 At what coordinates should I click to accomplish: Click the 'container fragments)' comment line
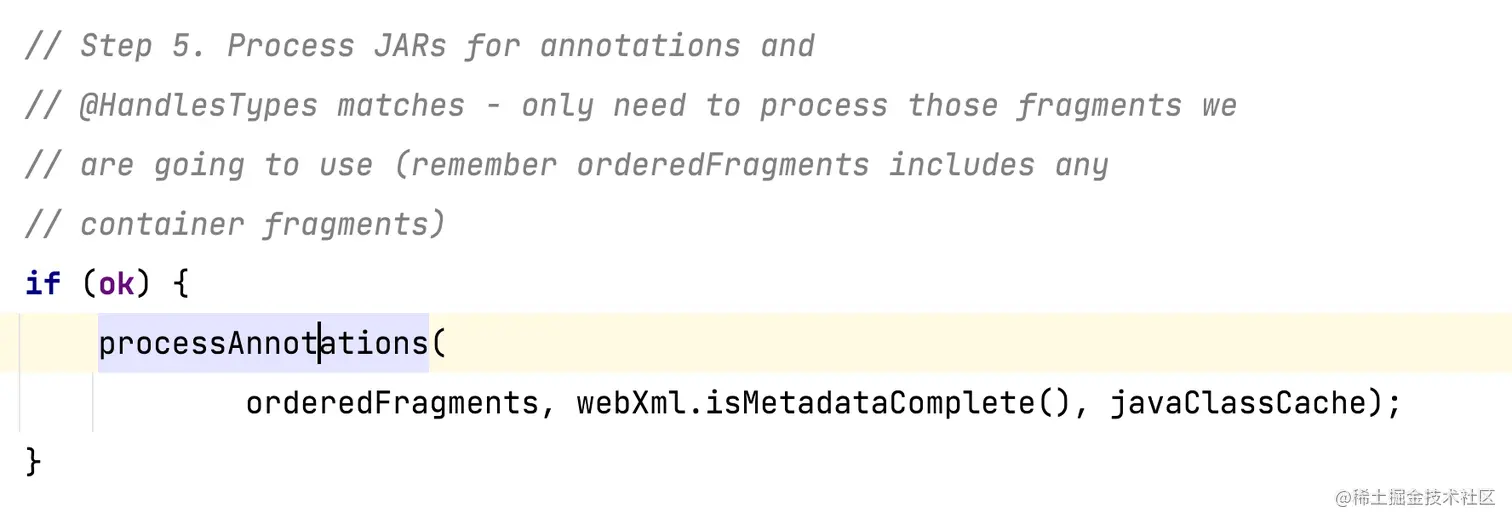(235, 225)
